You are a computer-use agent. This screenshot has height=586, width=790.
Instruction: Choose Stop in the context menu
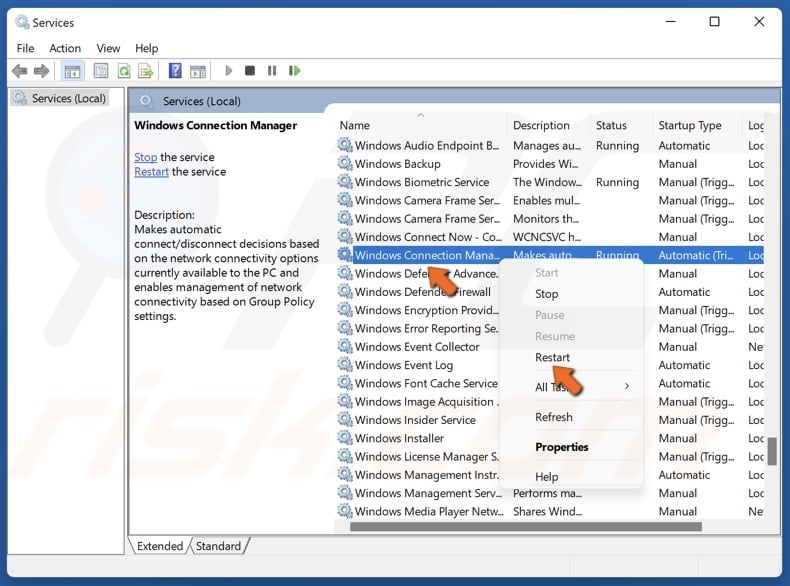pyautogui.click(x=571, y=294)
